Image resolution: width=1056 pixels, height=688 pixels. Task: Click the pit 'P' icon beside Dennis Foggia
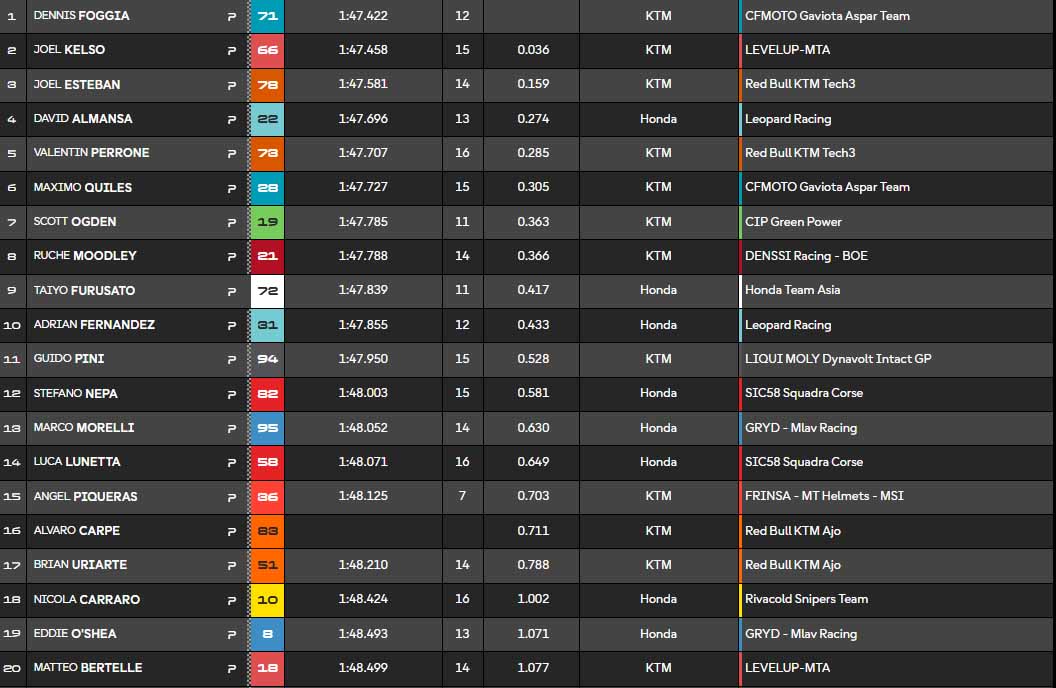[232, 16]
